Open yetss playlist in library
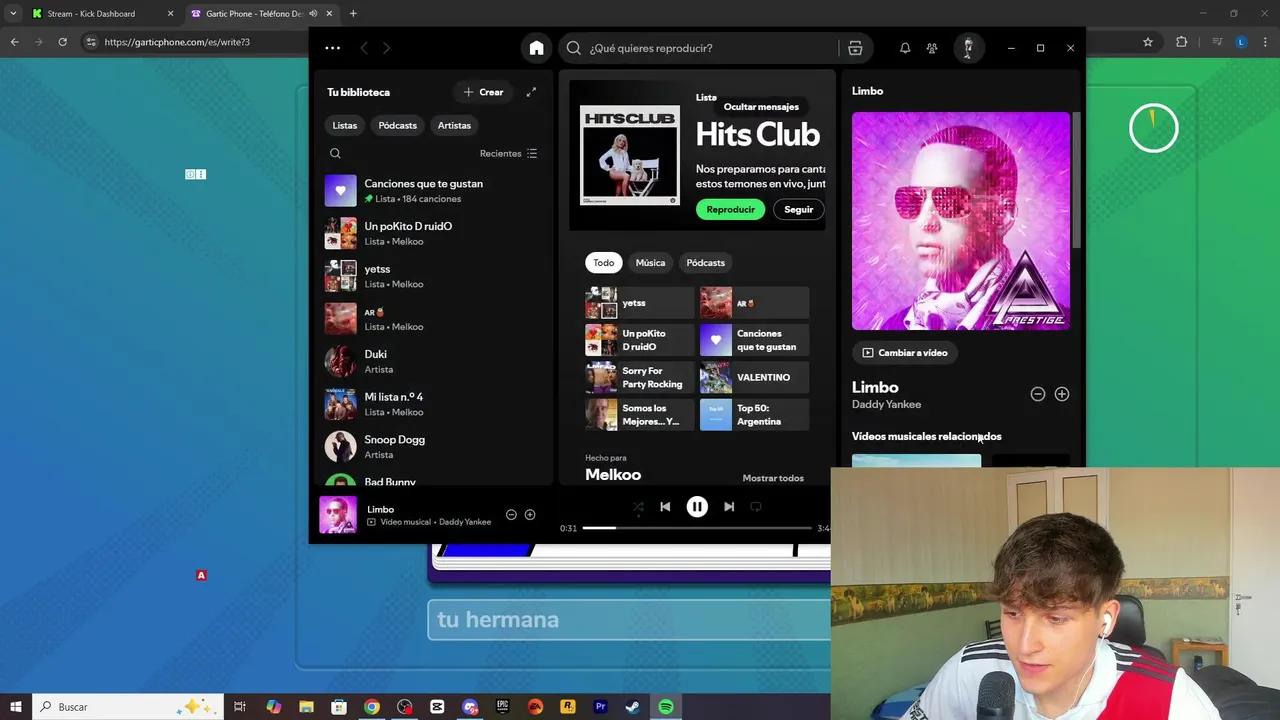The image size is (1280, 720). pyautogui.click(x=433, y=276)
